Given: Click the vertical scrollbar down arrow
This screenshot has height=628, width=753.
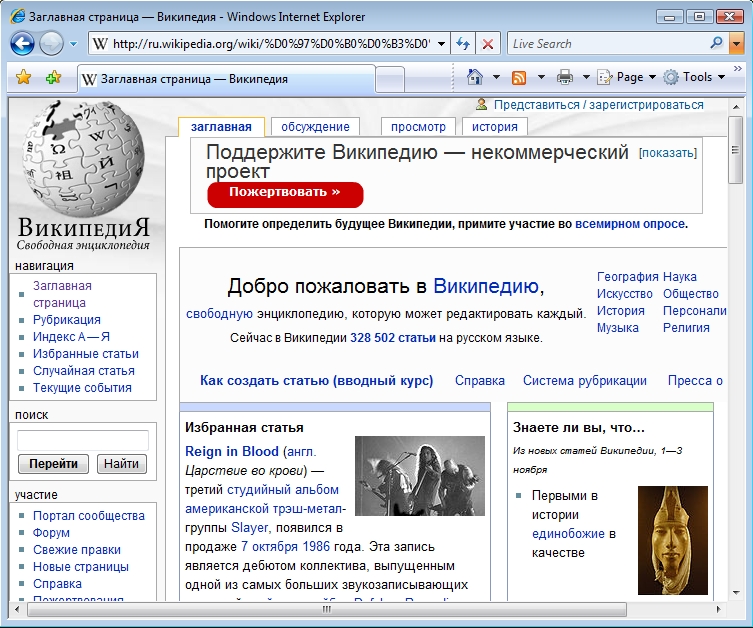Looking at the screenshot, I should pos(736,593).
